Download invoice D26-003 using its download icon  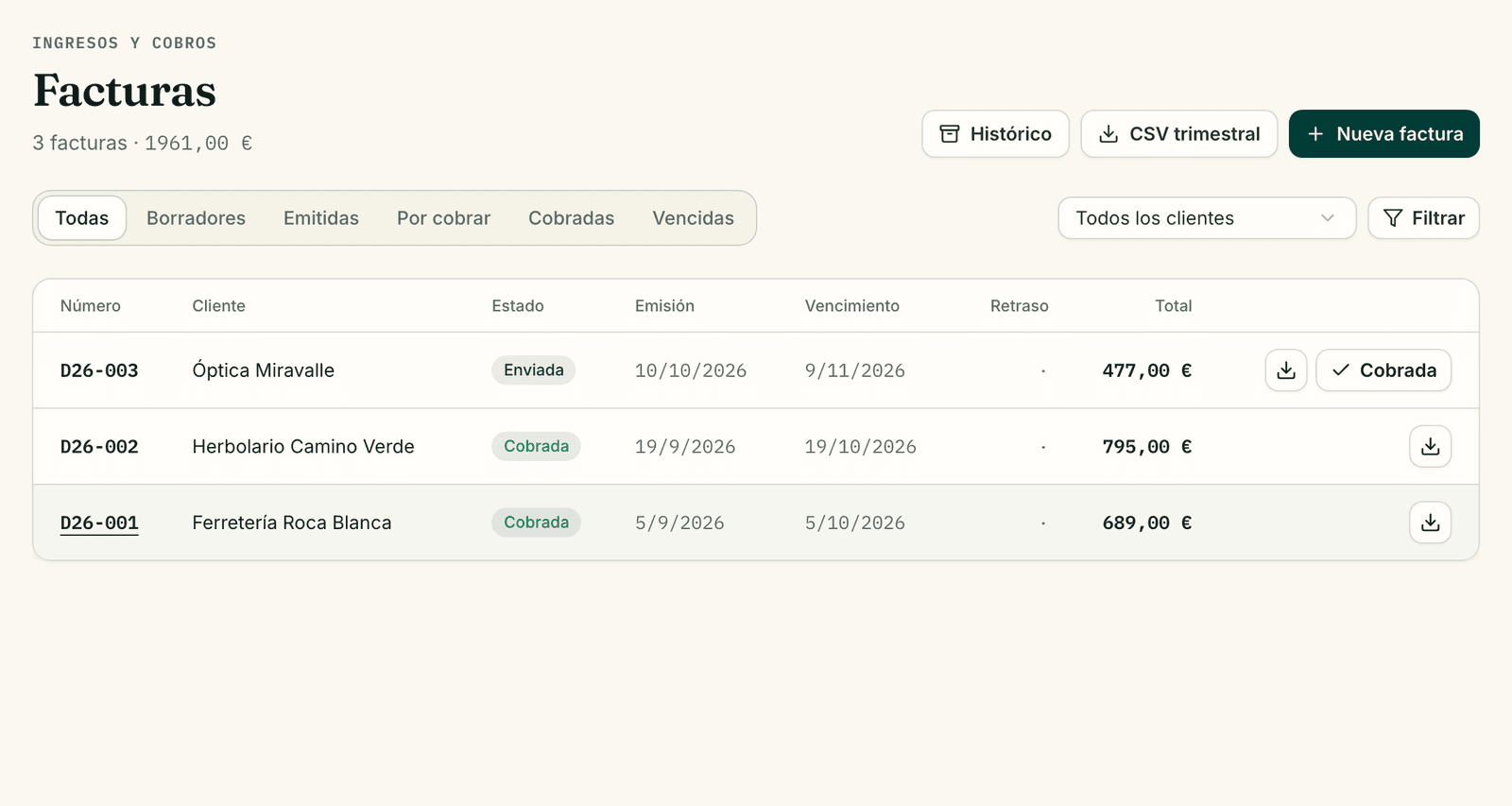(x=1286, y=370)
